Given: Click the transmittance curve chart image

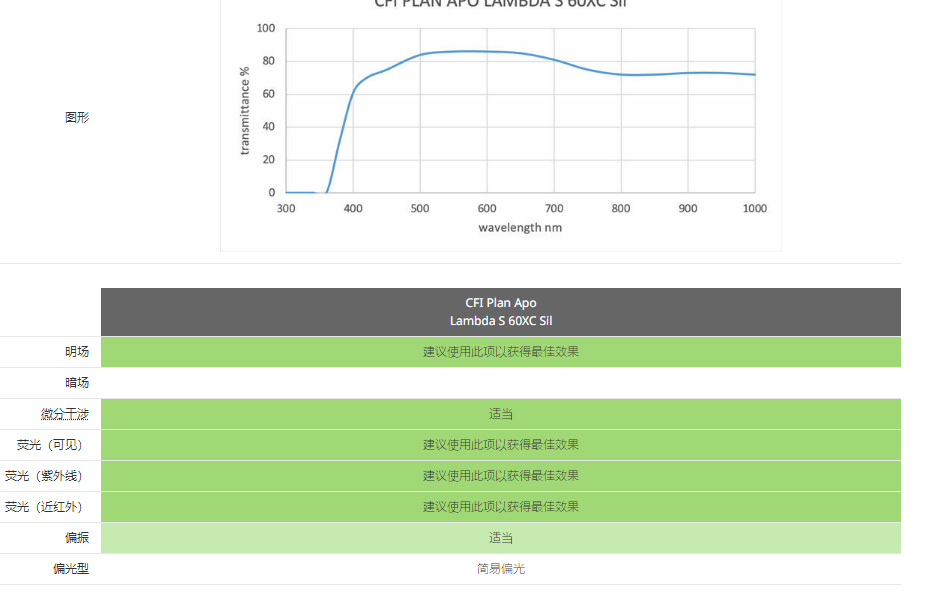Looking at the screenshot, I should tap(500, 124).
